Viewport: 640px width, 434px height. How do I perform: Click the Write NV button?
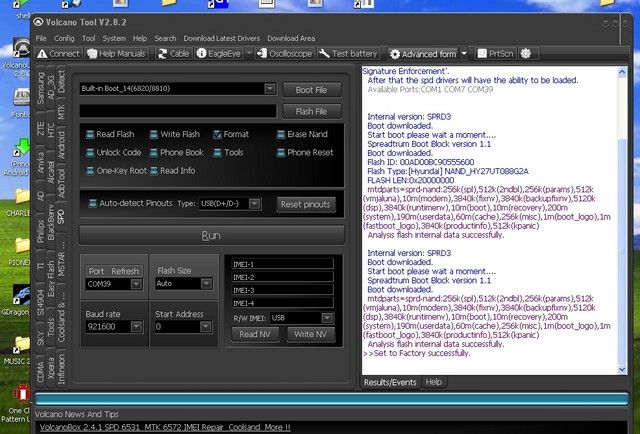(311, 334)
